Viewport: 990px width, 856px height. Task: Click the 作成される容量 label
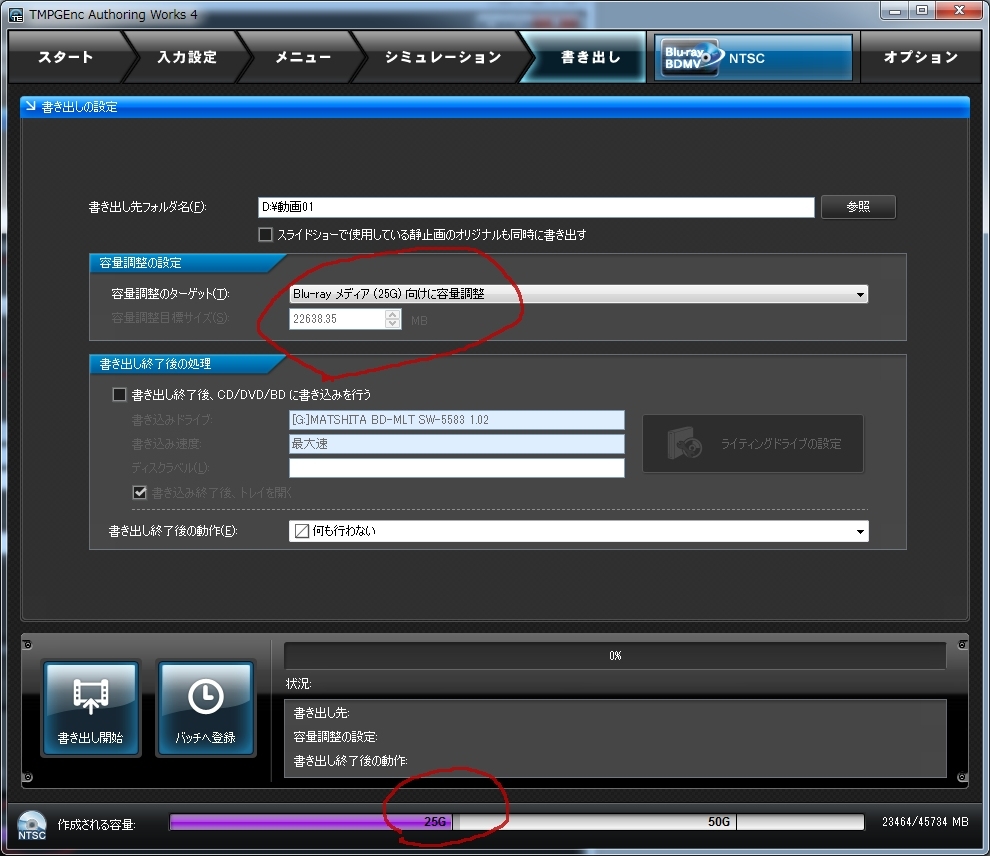point(96,824)
